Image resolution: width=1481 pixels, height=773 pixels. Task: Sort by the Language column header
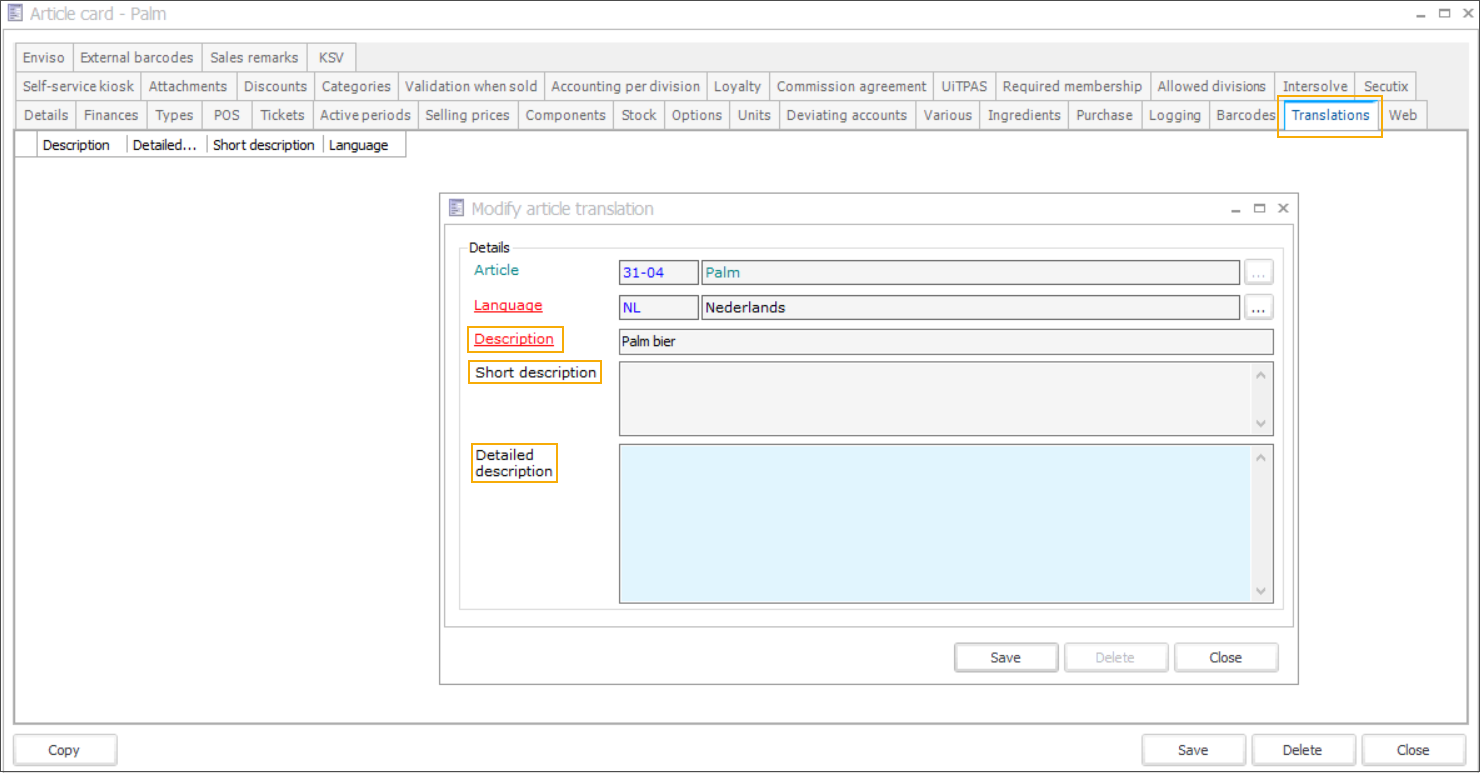359,146
